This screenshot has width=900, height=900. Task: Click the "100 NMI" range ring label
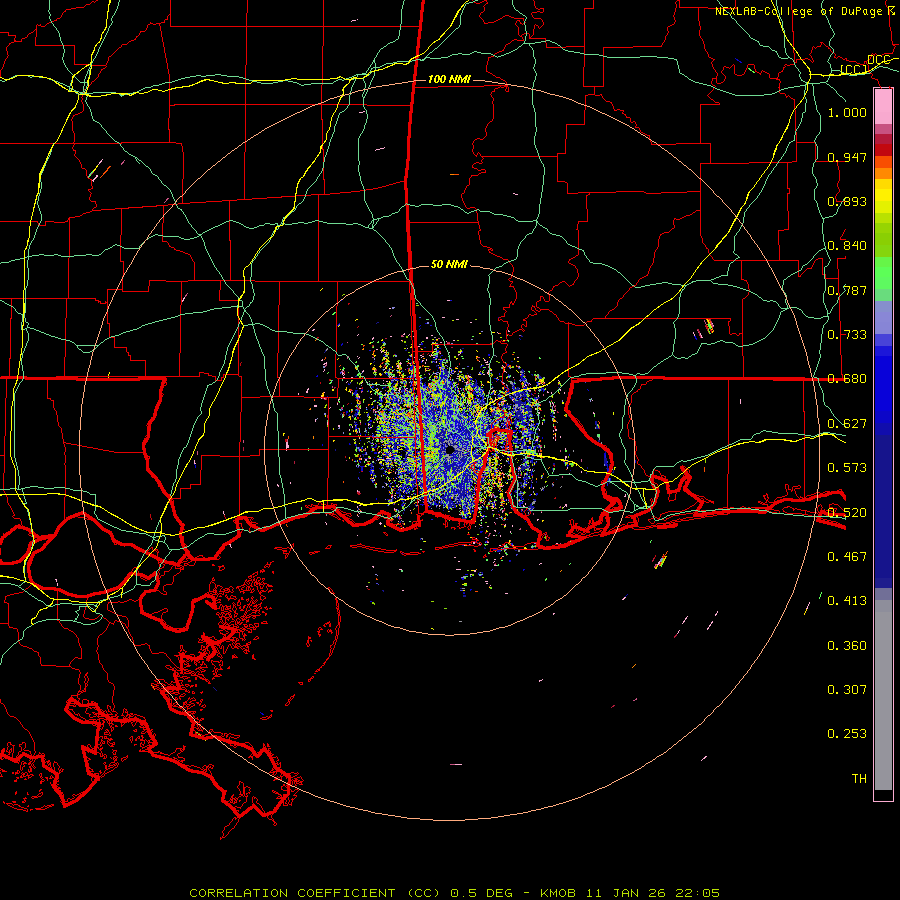click(x=449, y=79)
